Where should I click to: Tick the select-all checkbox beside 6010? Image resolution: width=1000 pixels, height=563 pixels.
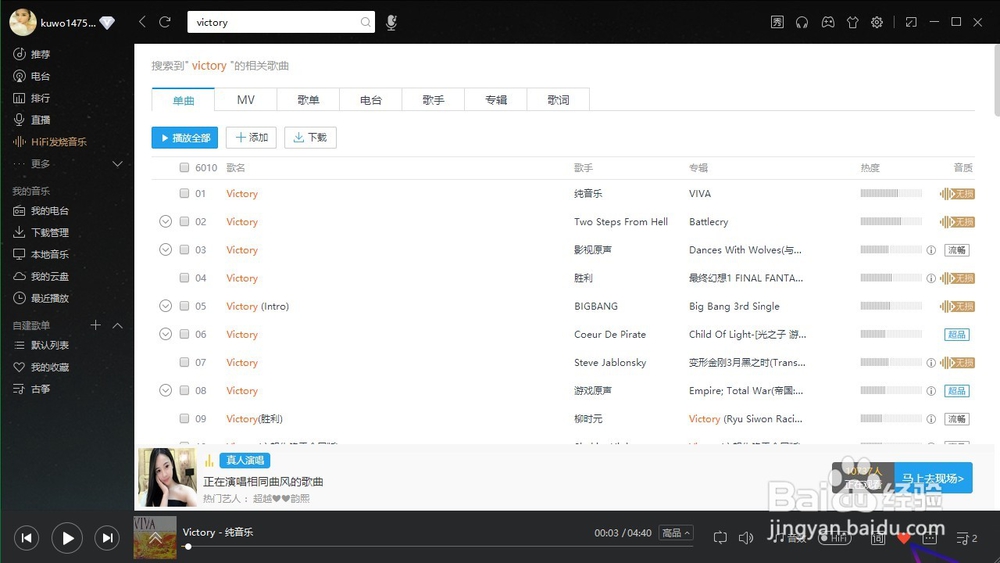coord(184,167)
